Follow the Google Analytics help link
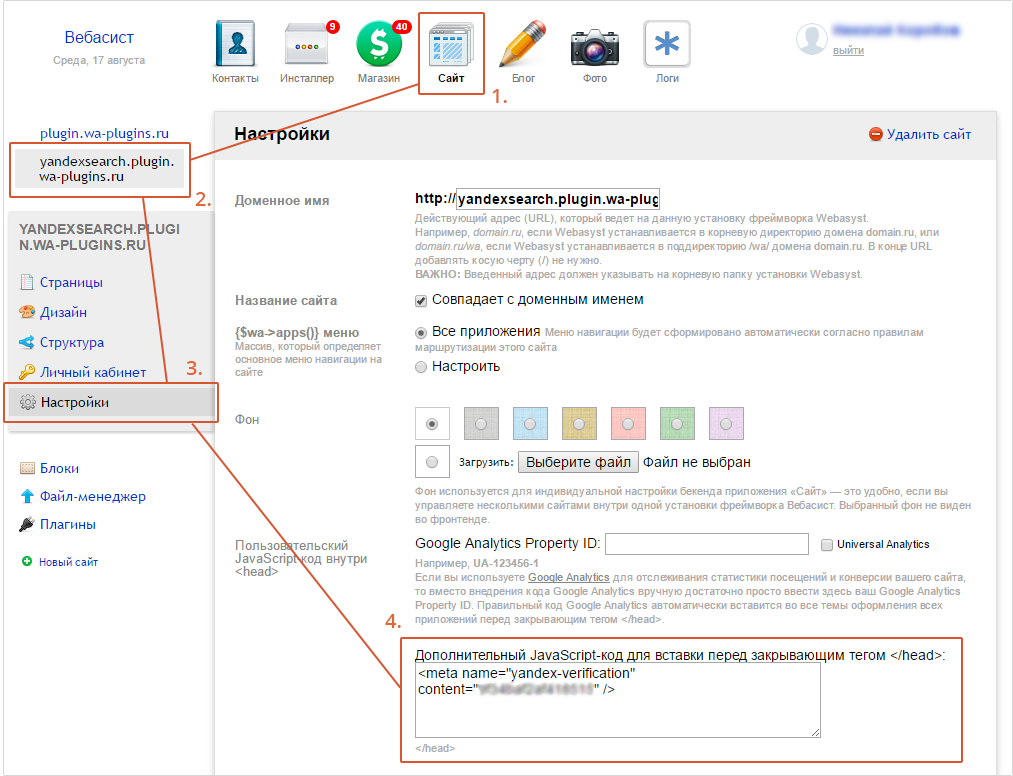Image resolution: width=1013 pixels, height=776 pixels. 569,577
